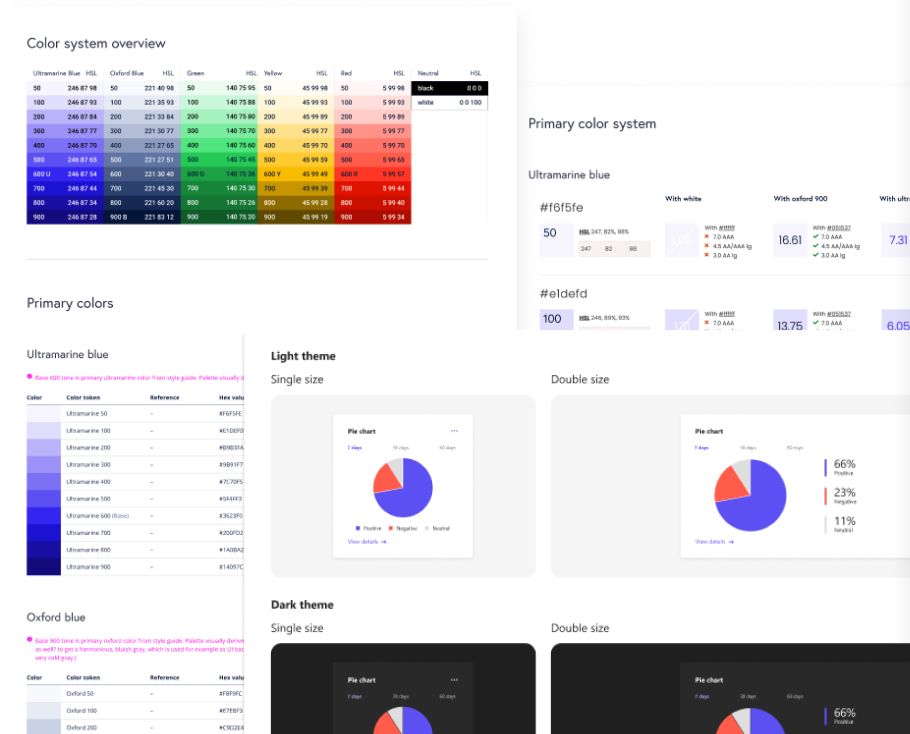The height and width of the screenshot is (734, 910).
Task: Click the Ultramarine 600 (Base) table row
Action: [135, 515]
